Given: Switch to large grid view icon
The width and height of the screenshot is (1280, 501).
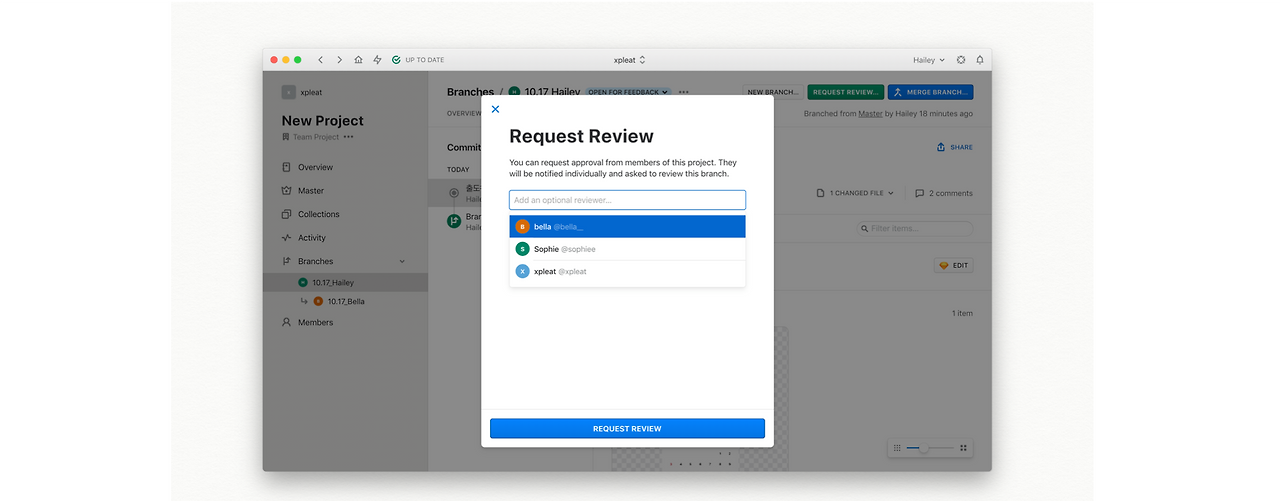Looking at the screenshot, I should [x=963, y=449].
